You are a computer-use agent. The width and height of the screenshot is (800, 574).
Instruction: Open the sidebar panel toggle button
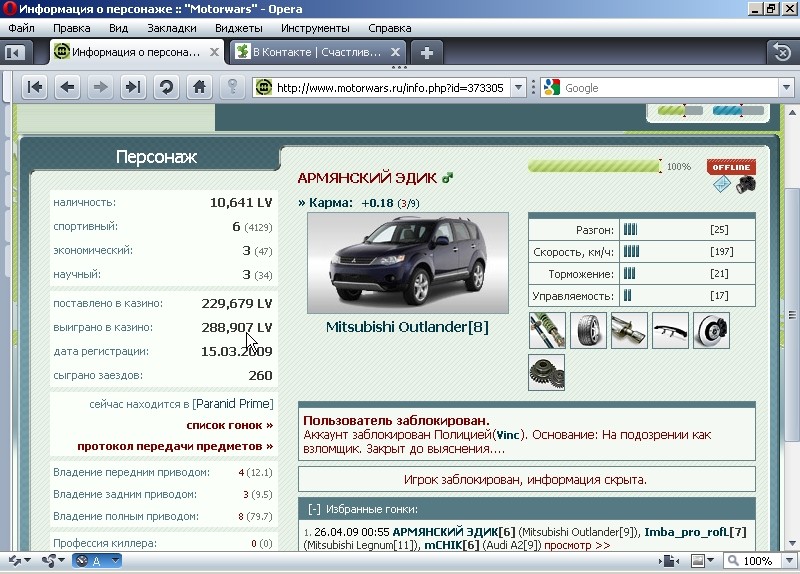pos(14,52)
